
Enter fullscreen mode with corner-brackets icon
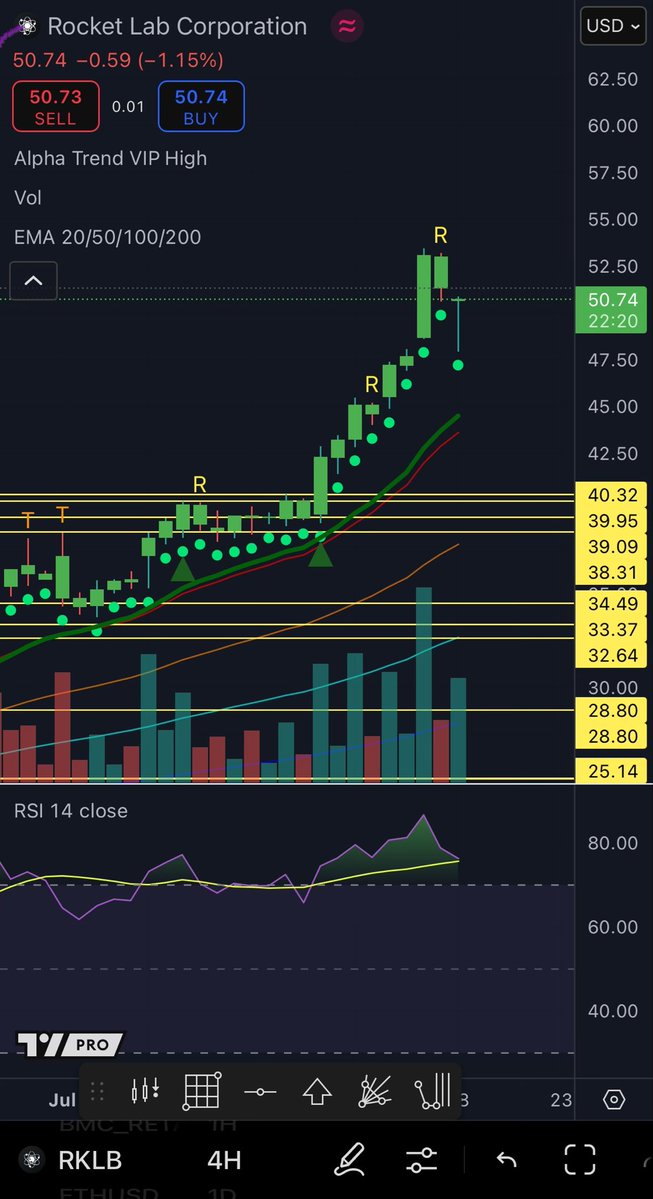[580, 1159]
